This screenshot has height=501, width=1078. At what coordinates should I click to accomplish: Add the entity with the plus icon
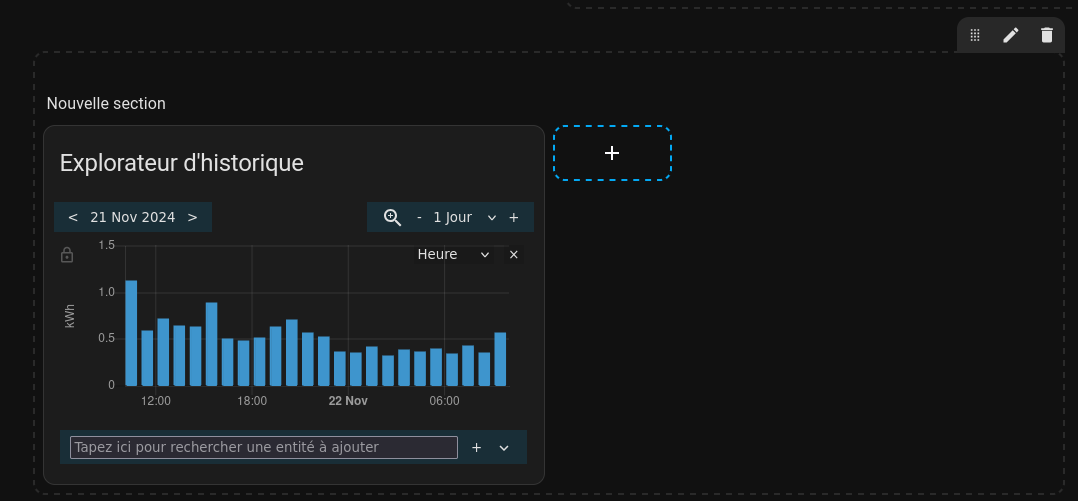point(476,447)
